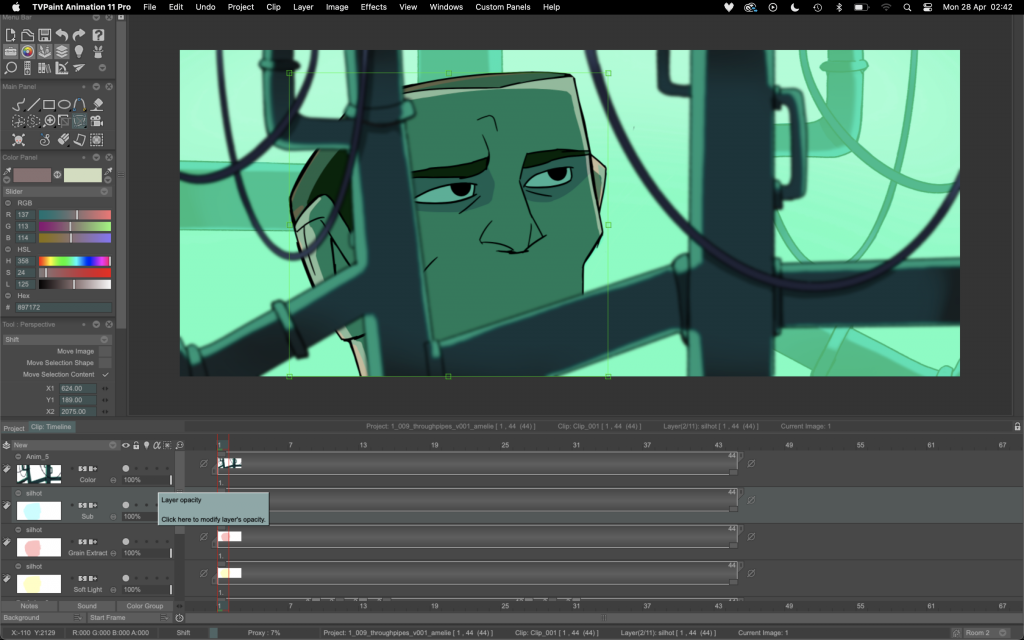Open the Shift tool mode dropdown
This screenshot has height=640, width=1024.
(x=57, y=340)
